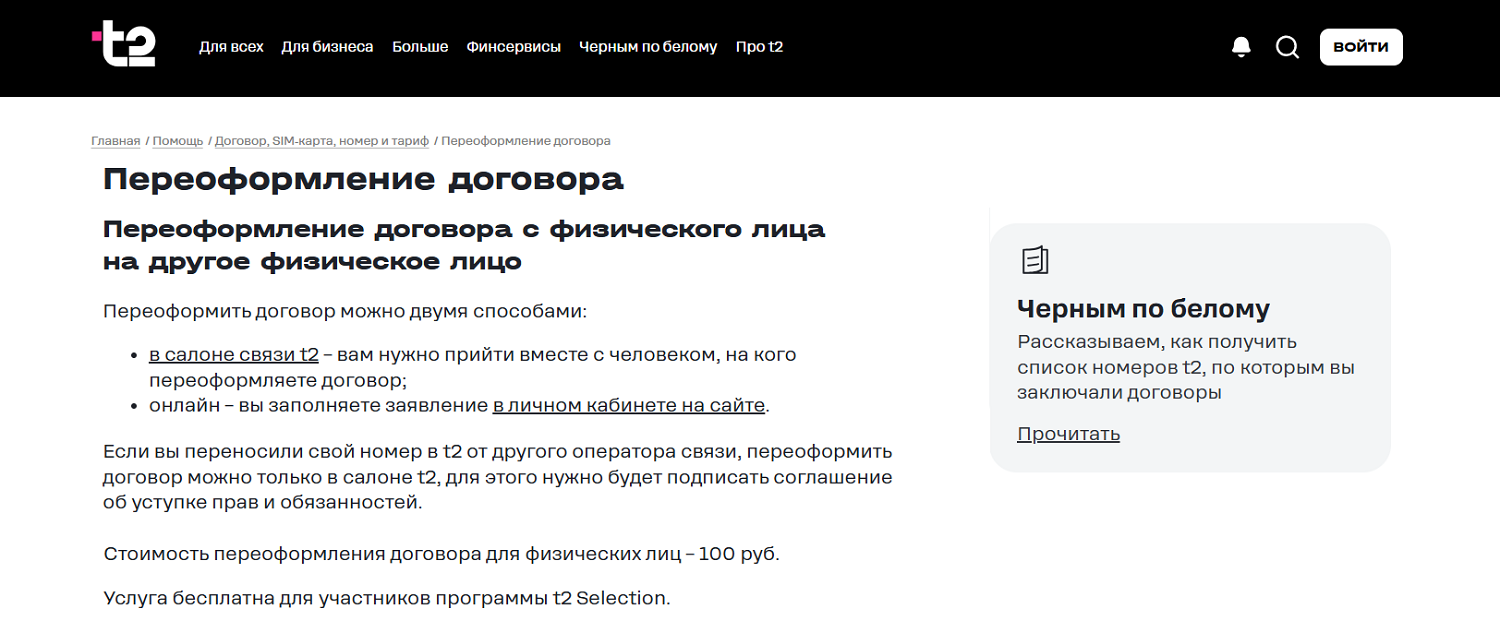Follow the в салоне связи t2 link
The width and height of the screenshot is (1500, 633).
pos(234,354)
